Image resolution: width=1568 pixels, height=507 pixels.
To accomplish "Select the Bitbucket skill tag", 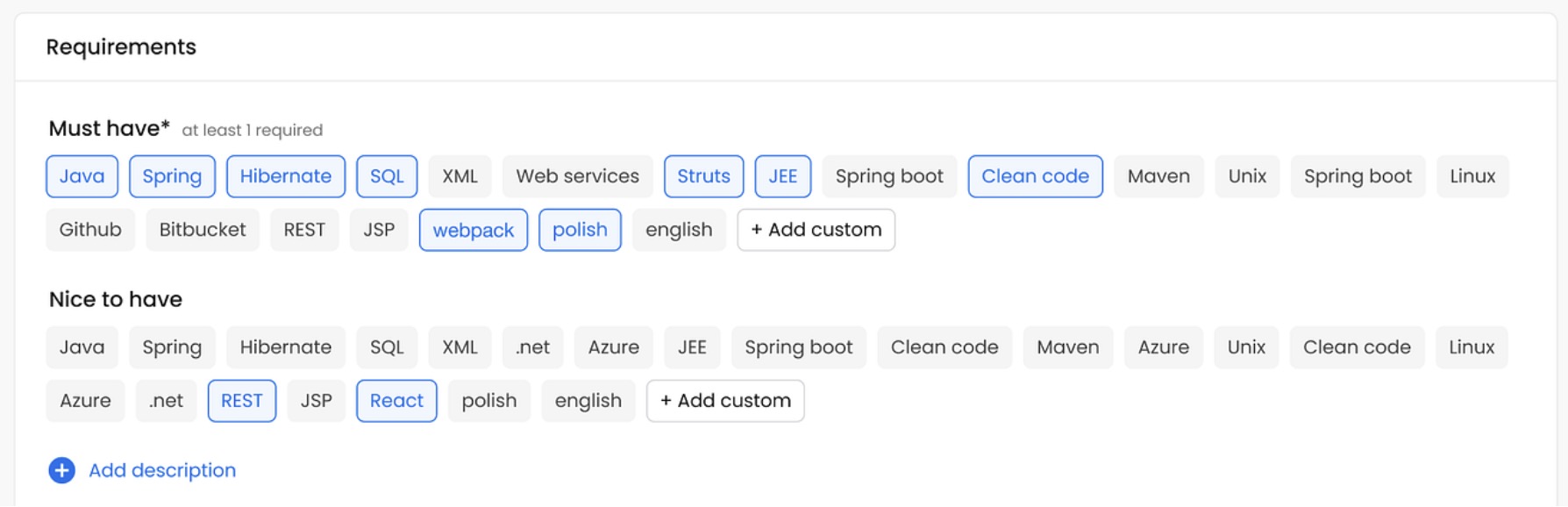I will (203, 230).
